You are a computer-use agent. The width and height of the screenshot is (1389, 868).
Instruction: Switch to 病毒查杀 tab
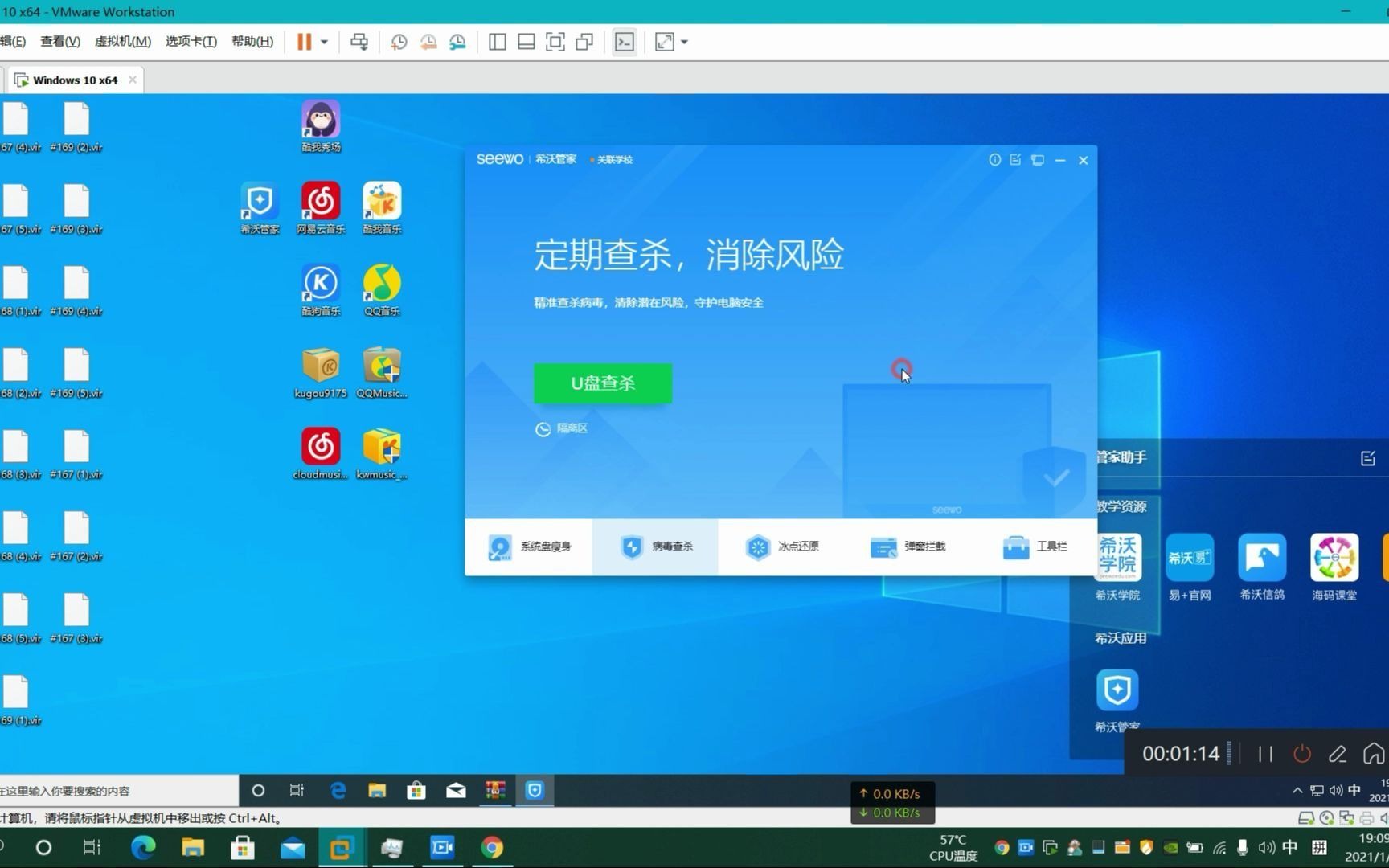[655, 547]
